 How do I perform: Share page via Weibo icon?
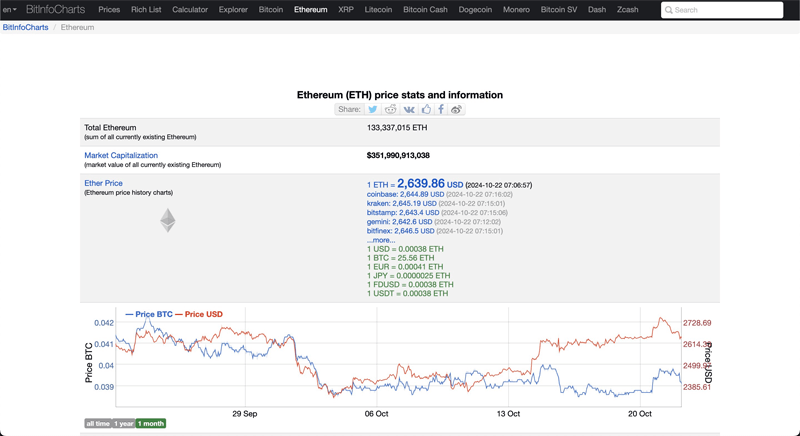click(457, 109)
